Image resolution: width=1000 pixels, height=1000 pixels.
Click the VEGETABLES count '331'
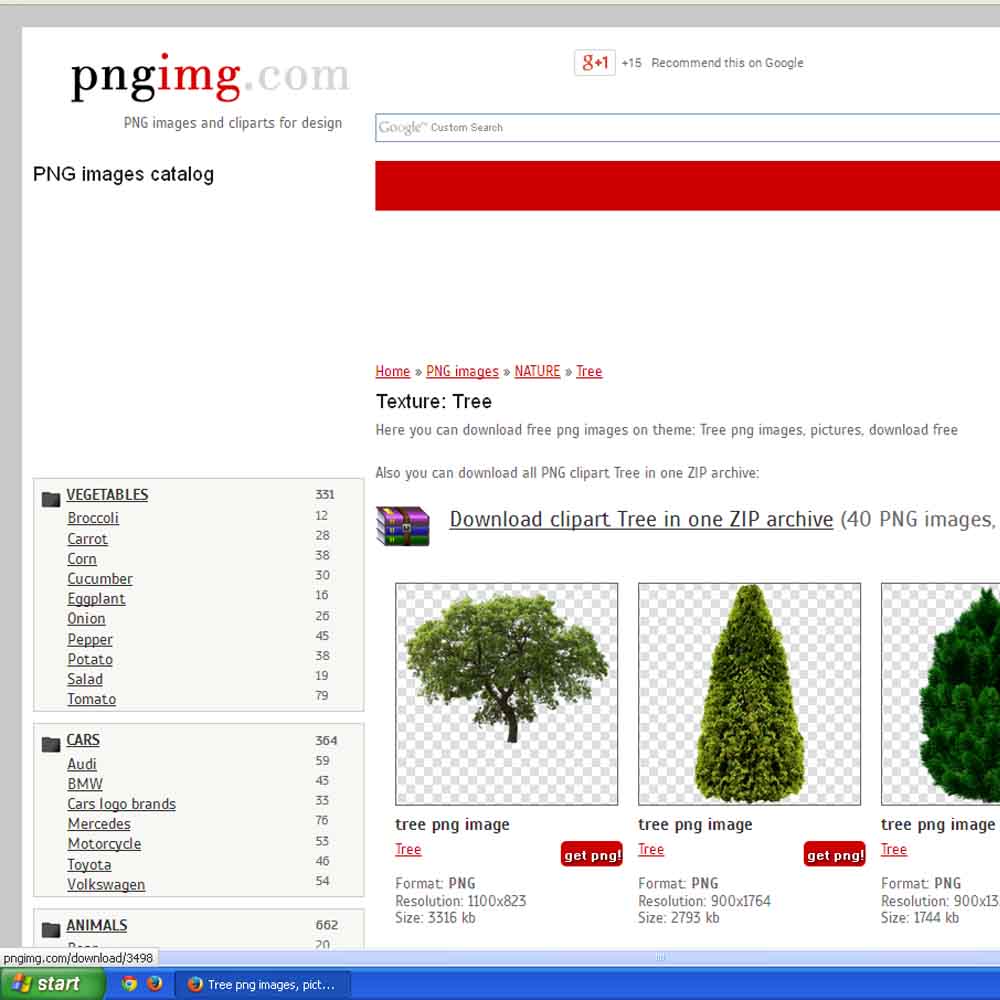tap(325, 494)
